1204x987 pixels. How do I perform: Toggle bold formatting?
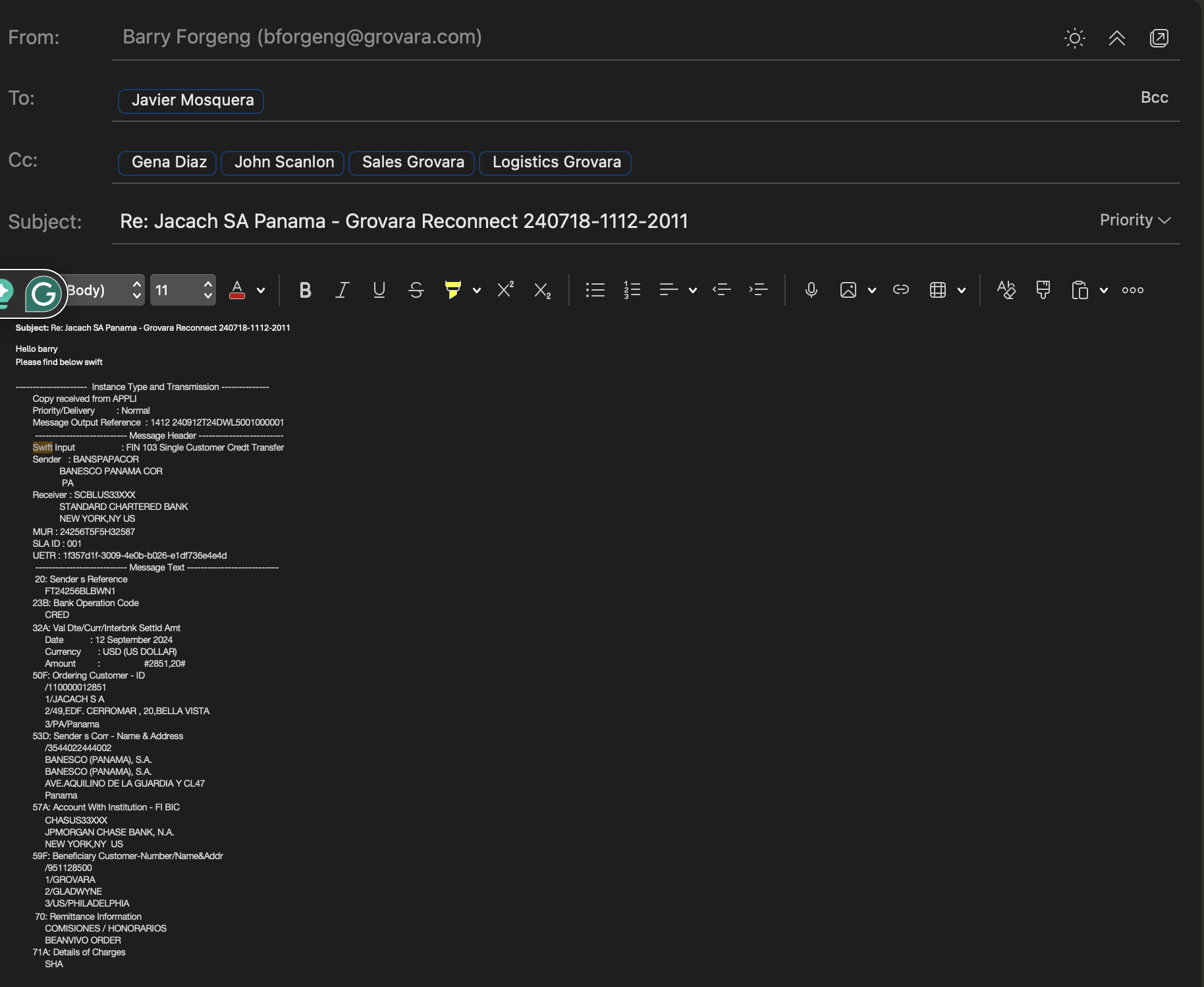(x=305, y=290)
